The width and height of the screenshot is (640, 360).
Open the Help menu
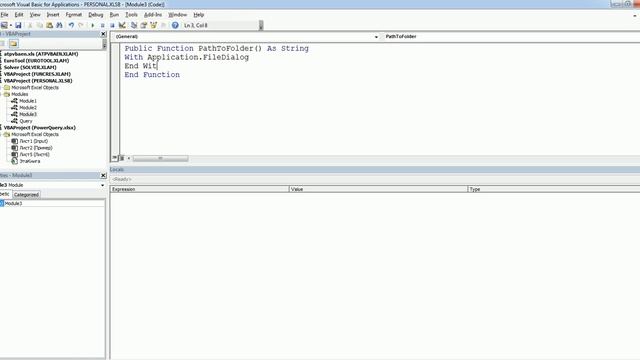199,15
